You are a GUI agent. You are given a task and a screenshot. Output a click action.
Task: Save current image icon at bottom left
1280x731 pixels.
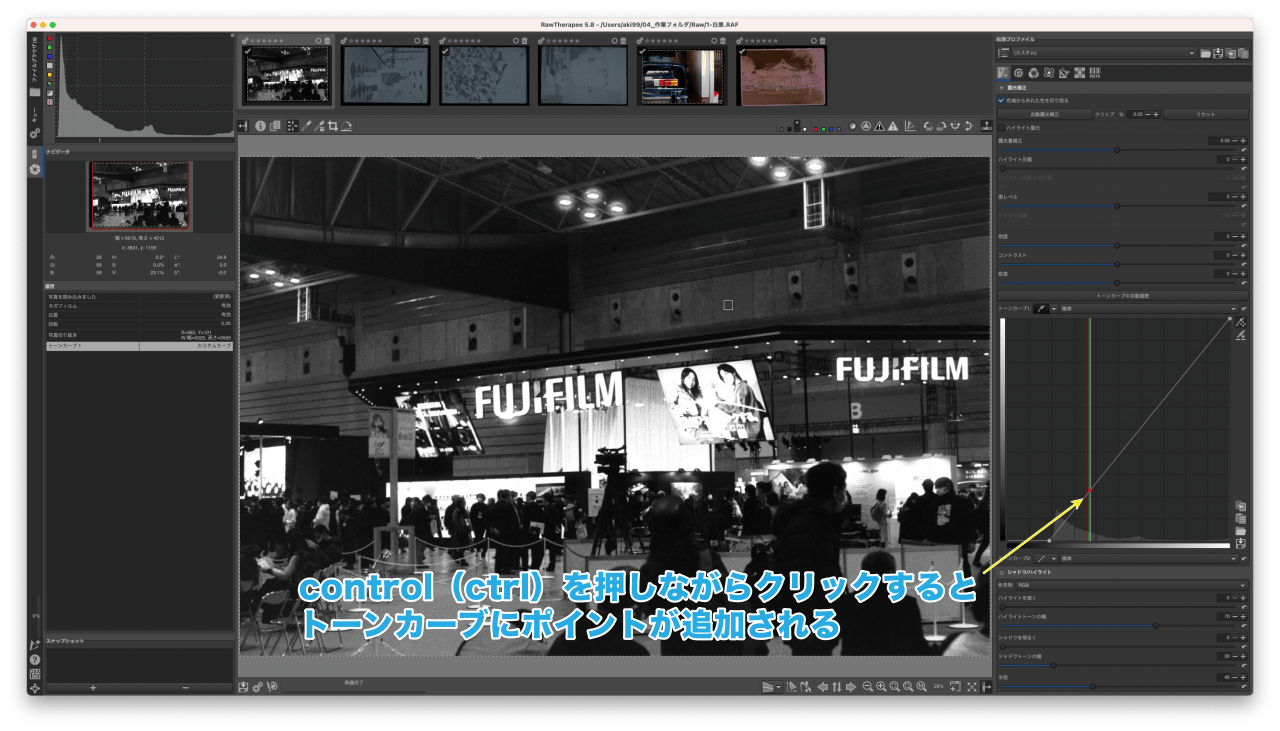click(x=243, y=687)
